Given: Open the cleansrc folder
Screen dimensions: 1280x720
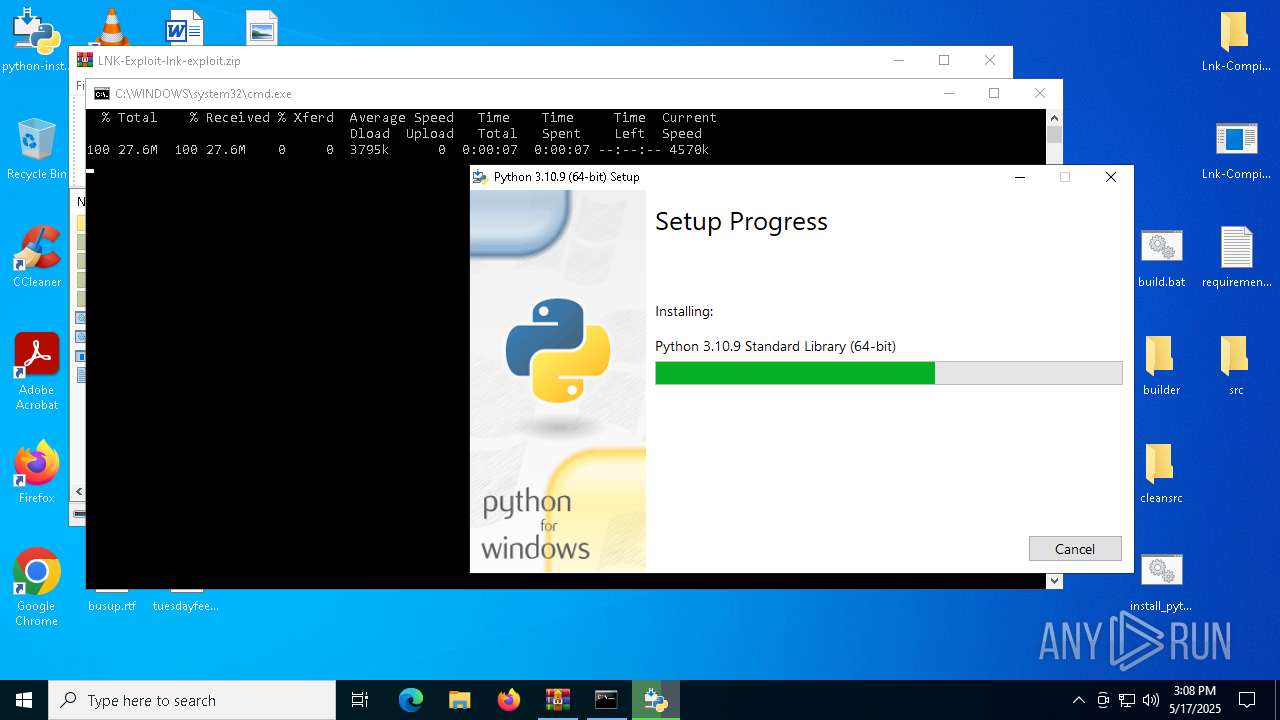Looking at the screenshot, I should [x=1161, y=473].
